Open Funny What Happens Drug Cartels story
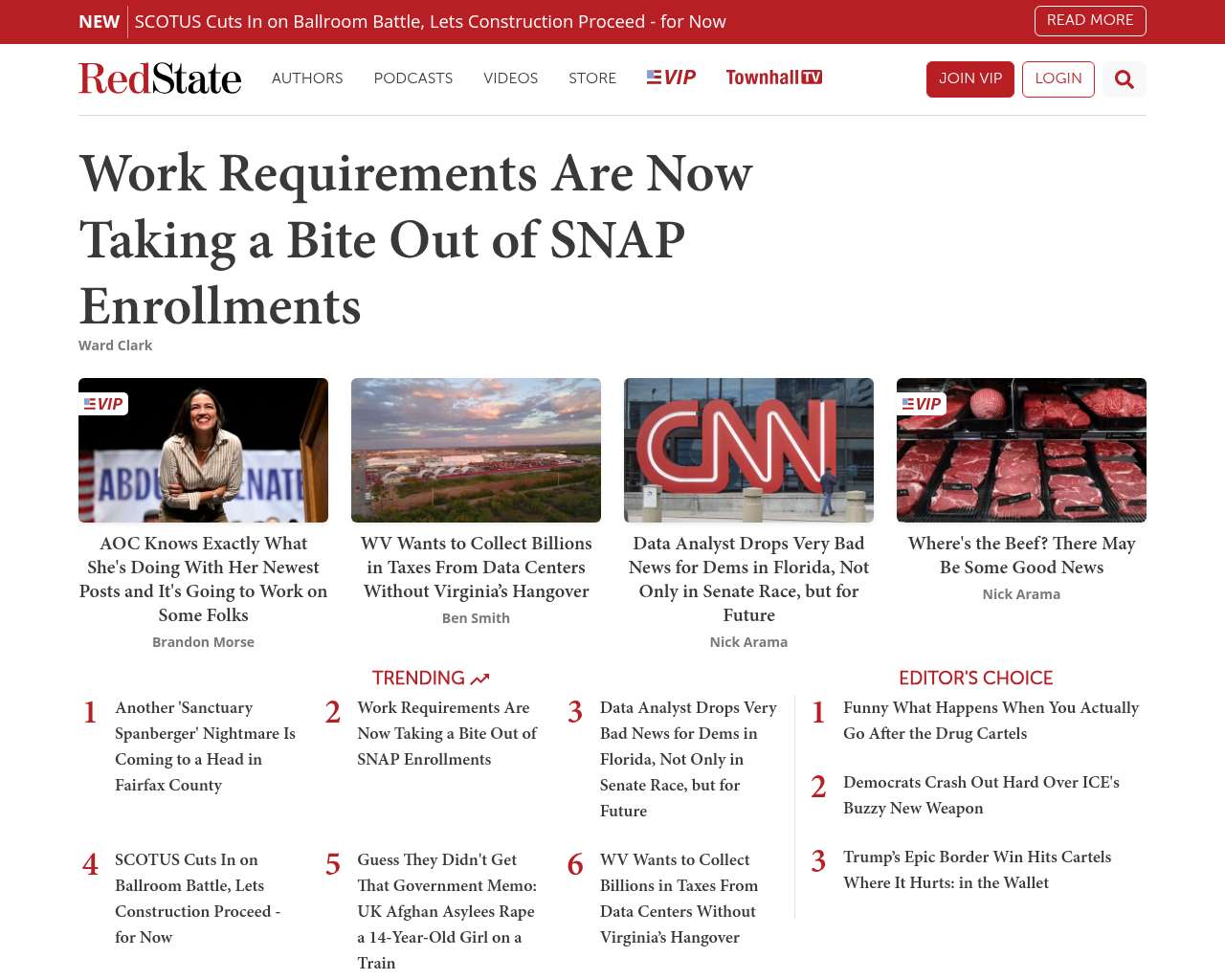1225x980 pixels. [x=991, y=721]
